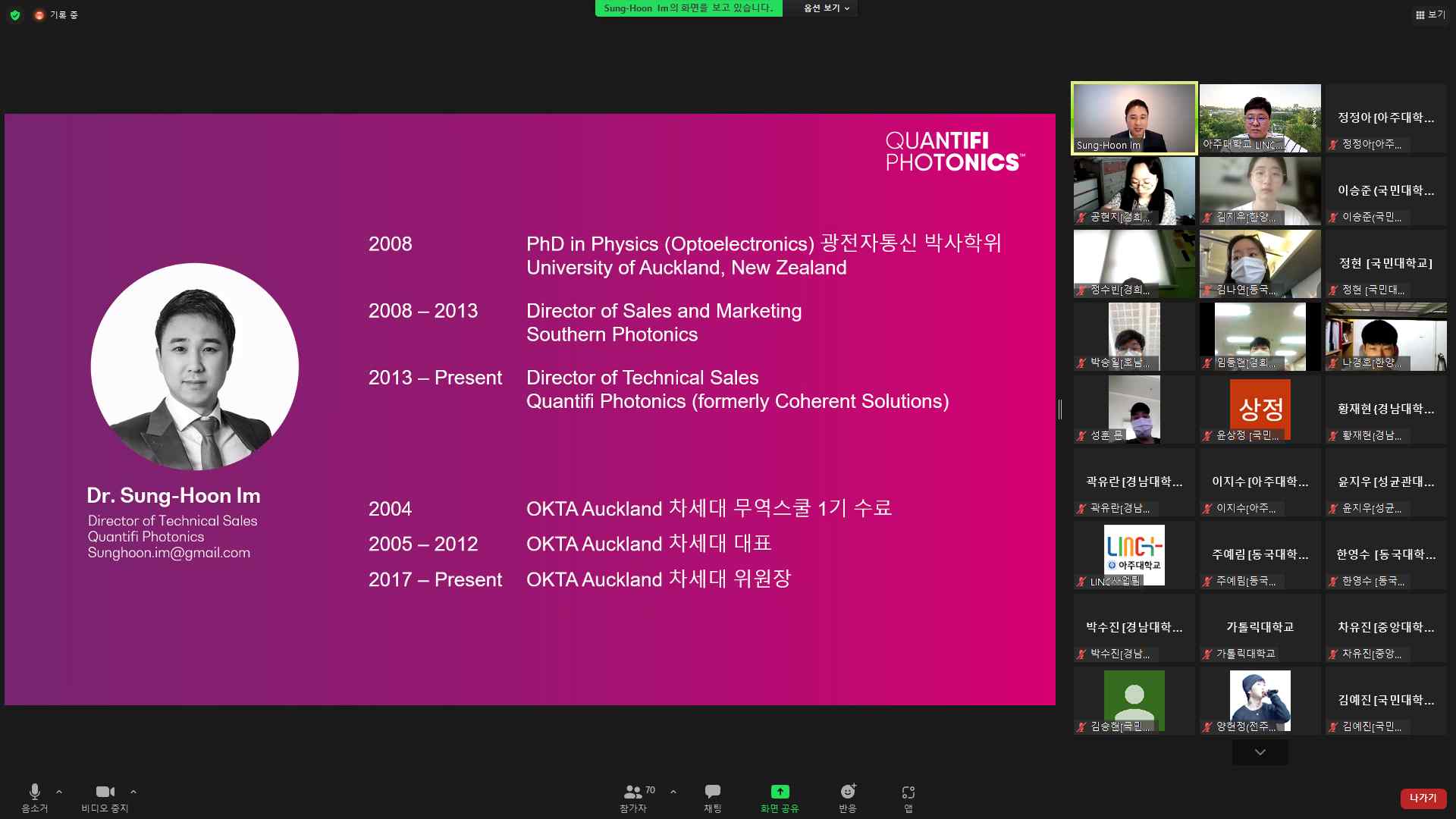
Task: Select 가톨릭대학교 participant tile
Action: [x=1260, y=628]
